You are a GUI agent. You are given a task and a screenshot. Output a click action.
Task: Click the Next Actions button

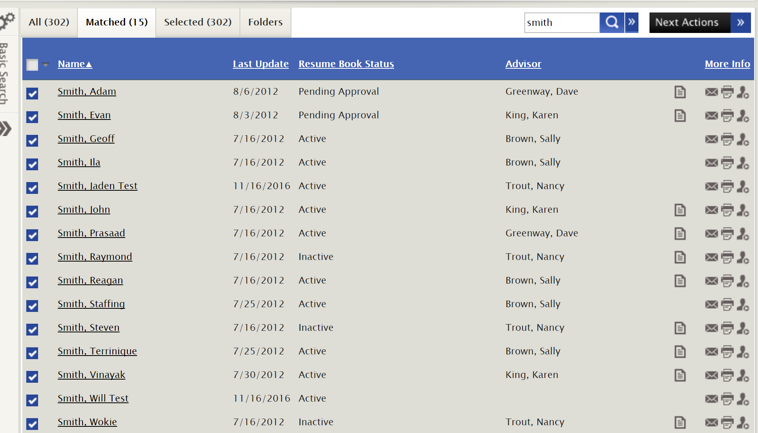[x=690, y=22]
